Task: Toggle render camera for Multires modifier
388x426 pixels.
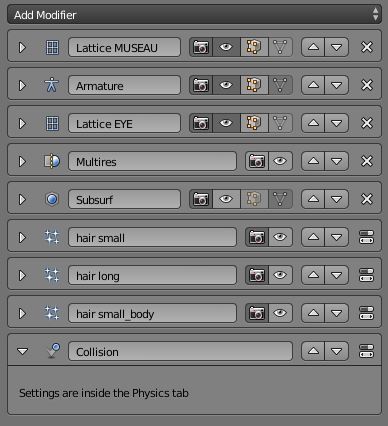Action: pyautogui.click(x=257, y=161)
